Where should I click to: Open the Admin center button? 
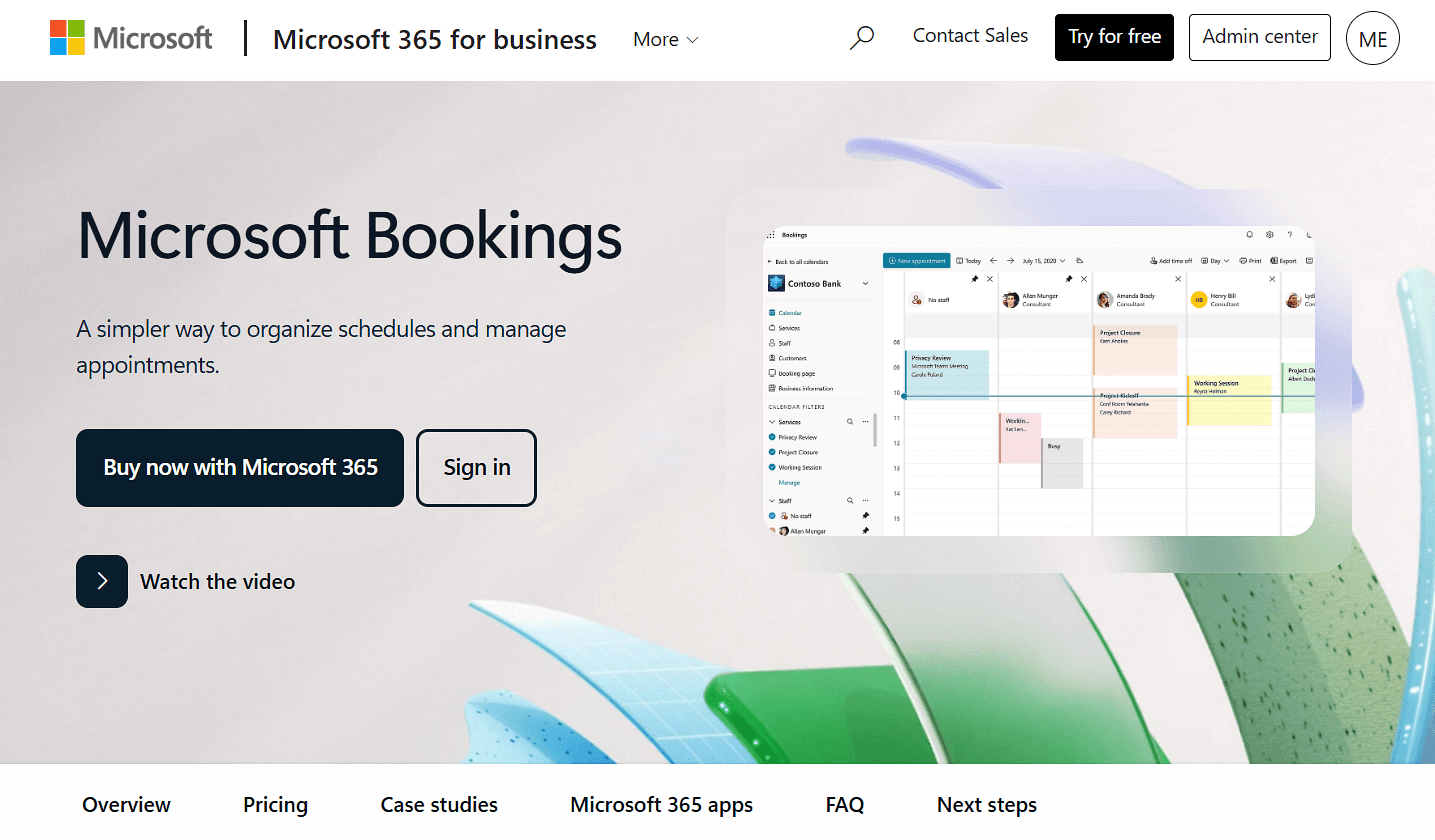(1260, 37)
